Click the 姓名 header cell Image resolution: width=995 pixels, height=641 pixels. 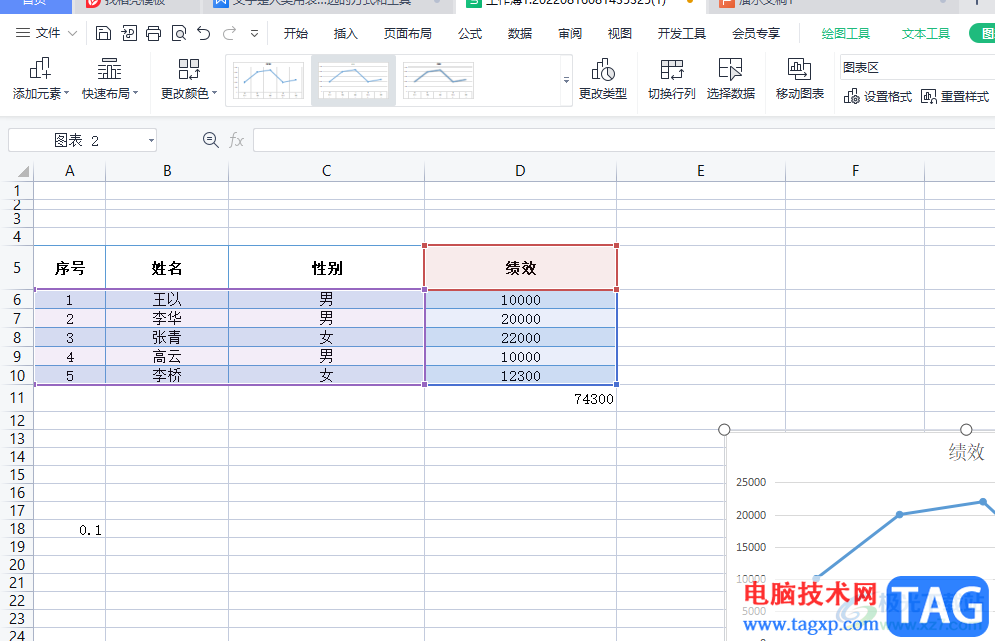pyautogui.click(x=167, y=268)
